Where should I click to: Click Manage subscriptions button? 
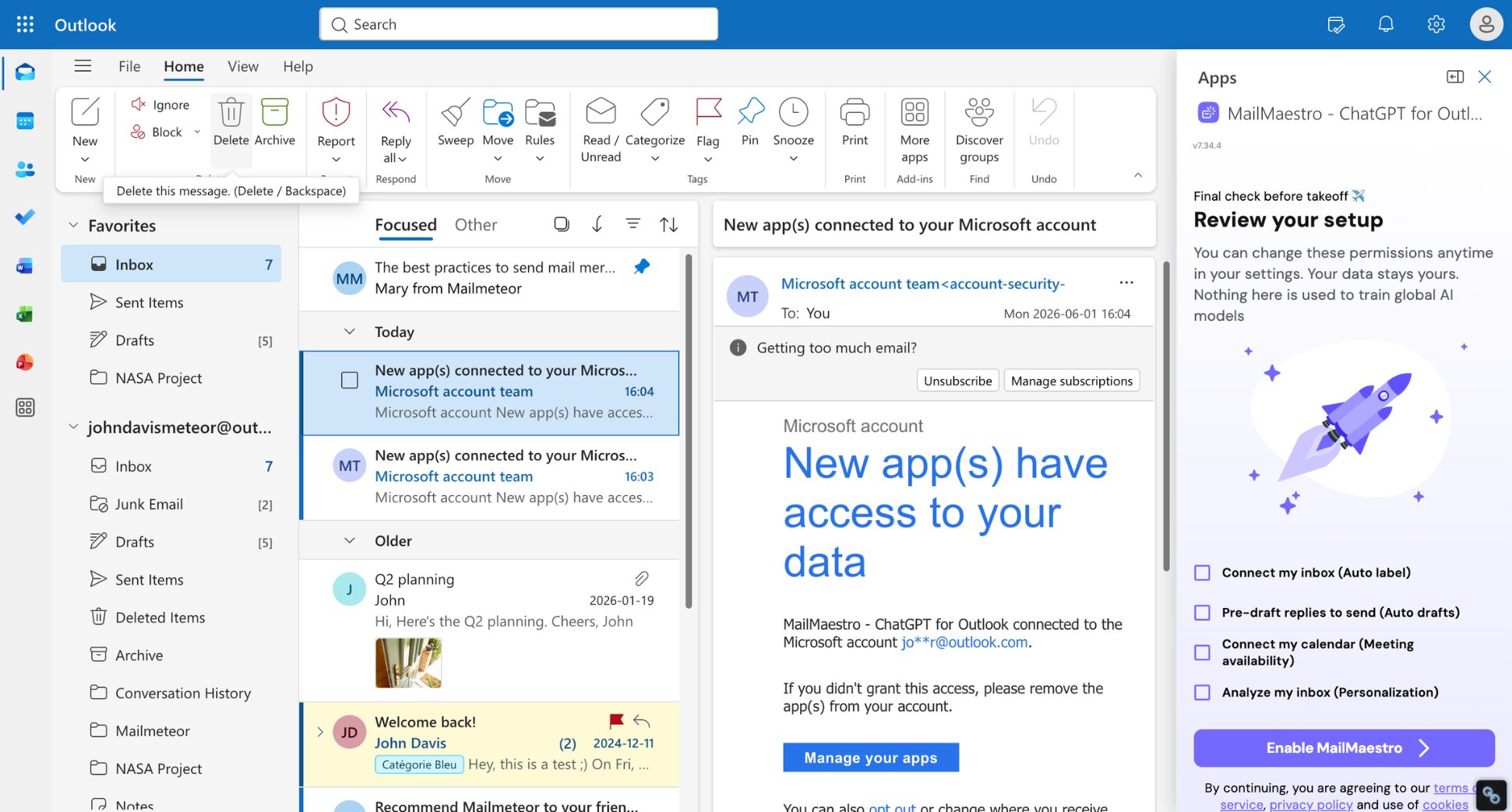(x=1071, y=381)
